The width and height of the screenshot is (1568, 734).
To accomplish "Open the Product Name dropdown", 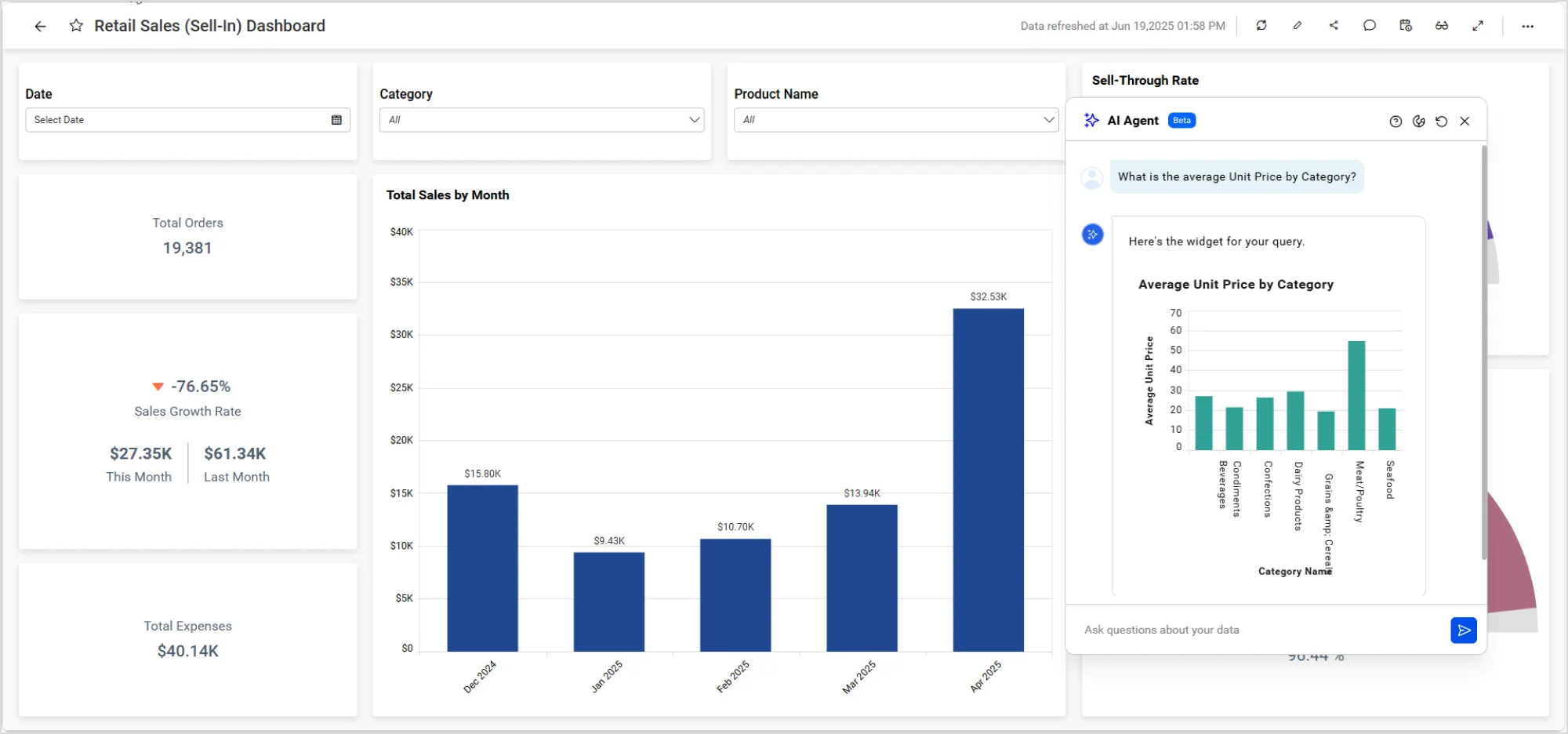I will tap(1048, 120).
